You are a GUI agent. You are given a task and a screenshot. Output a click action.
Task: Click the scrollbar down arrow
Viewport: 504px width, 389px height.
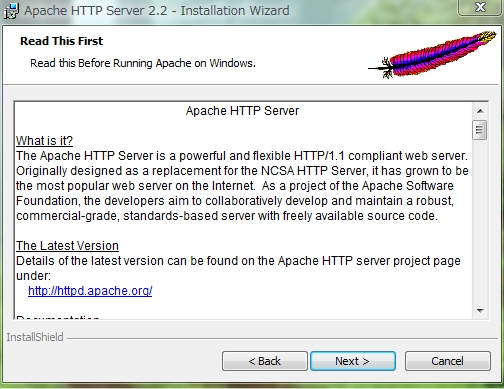point(480,311)
